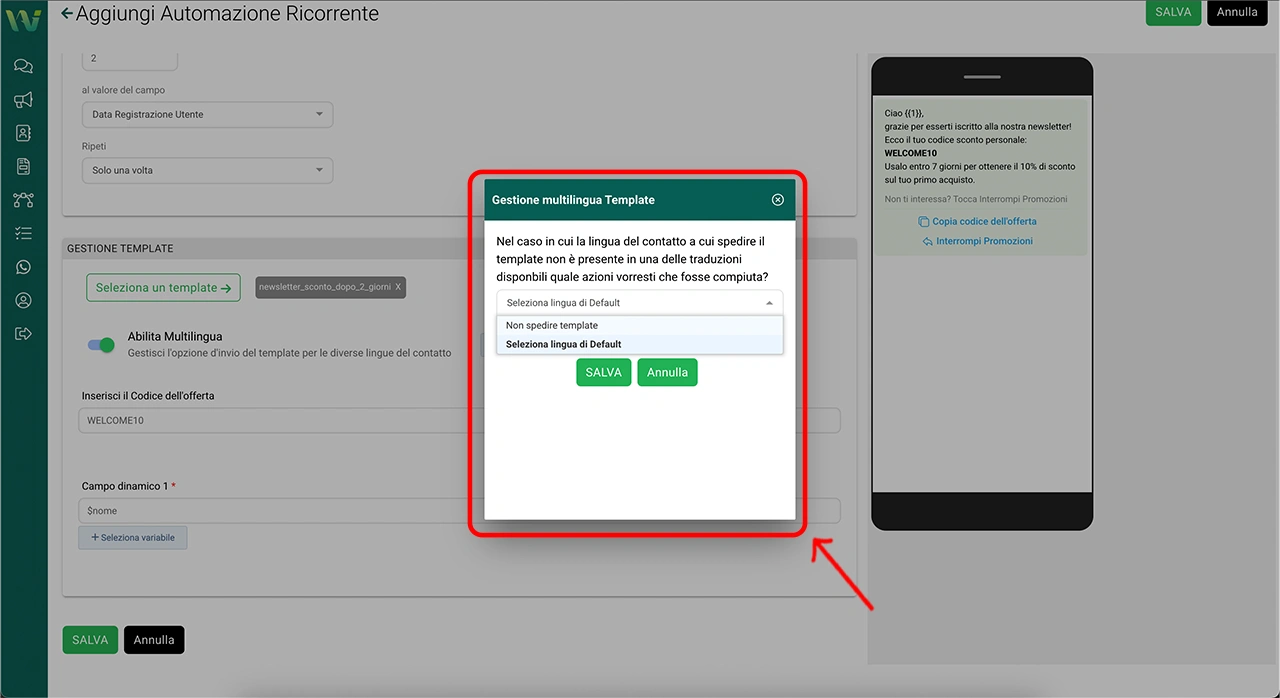Open the user profile sidebar icon
This screenshot has height=698, width=1280.
click(23, 300)
